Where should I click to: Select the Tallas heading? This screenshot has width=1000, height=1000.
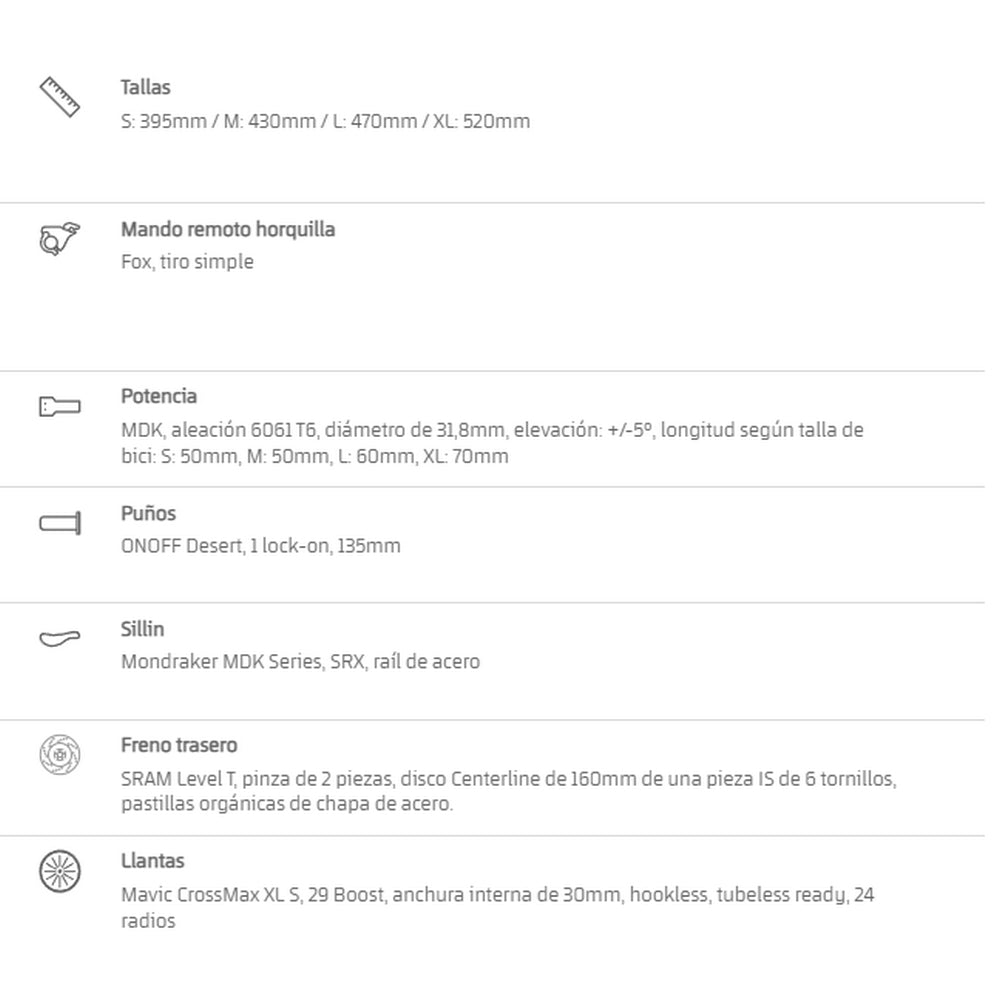145,87
